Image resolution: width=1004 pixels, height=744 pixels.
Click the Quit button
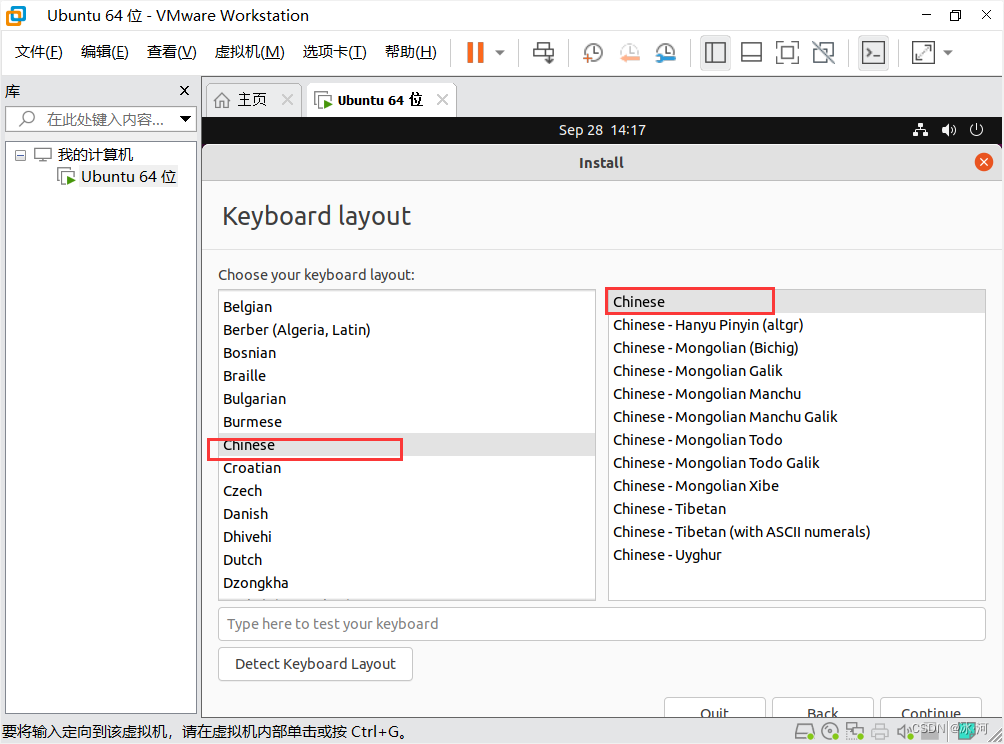[x=715, y=709]
